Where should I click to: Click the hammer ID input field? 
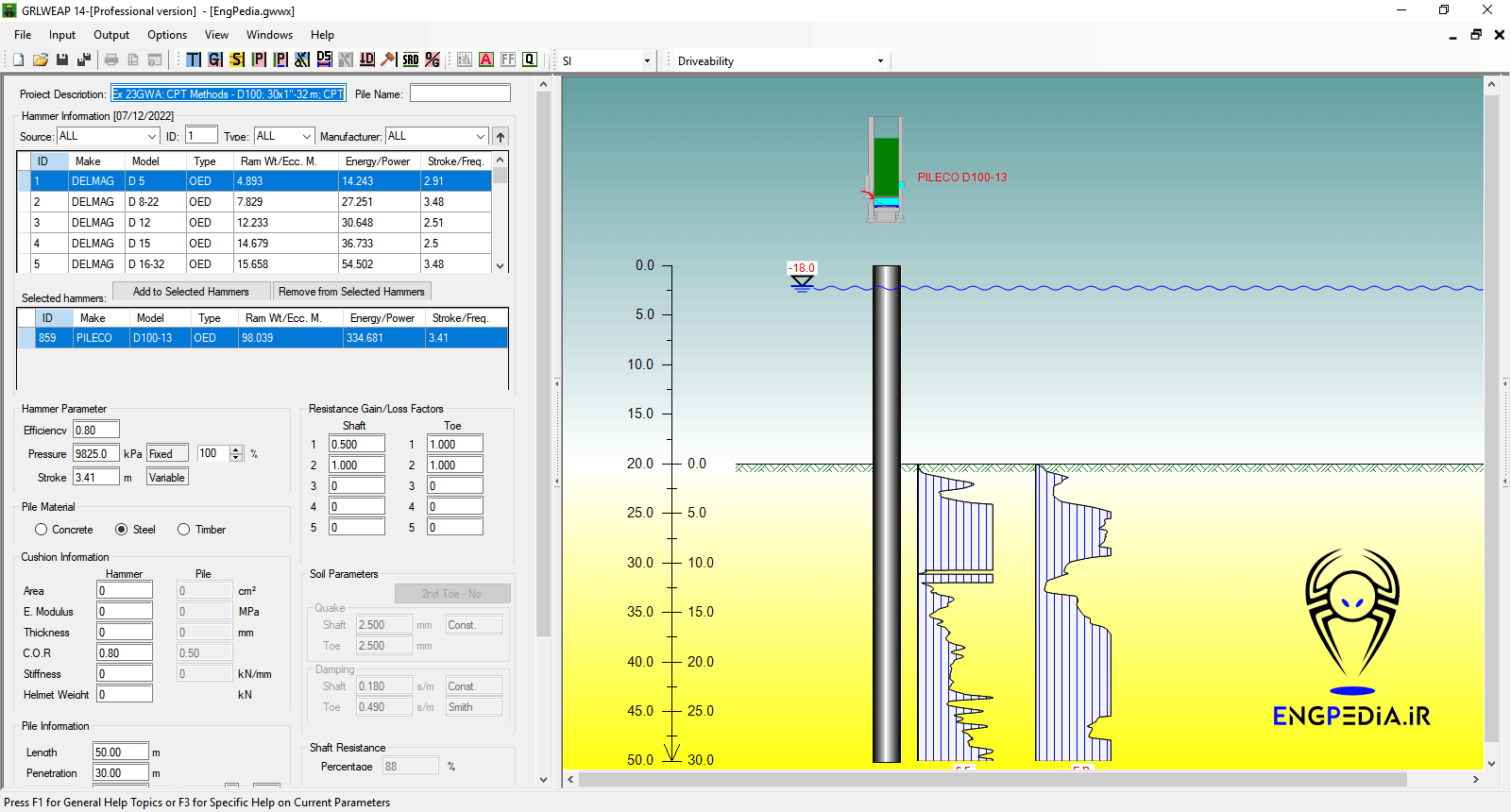pos(201,136)
